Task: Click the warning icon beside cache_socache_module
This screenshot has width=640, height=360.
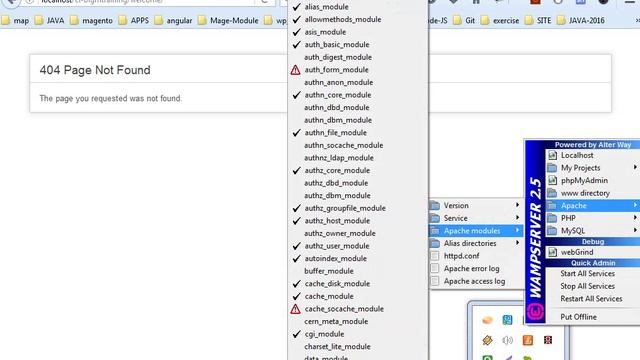Action: pyautogui.click(x=296, y=309)
